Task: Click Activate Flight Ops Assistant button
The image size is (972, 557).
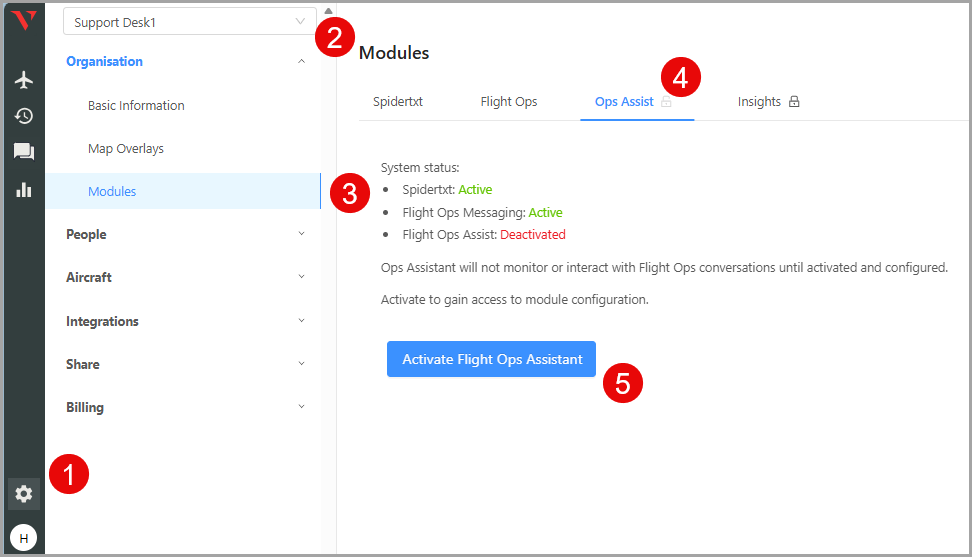Action: point(492,359)
